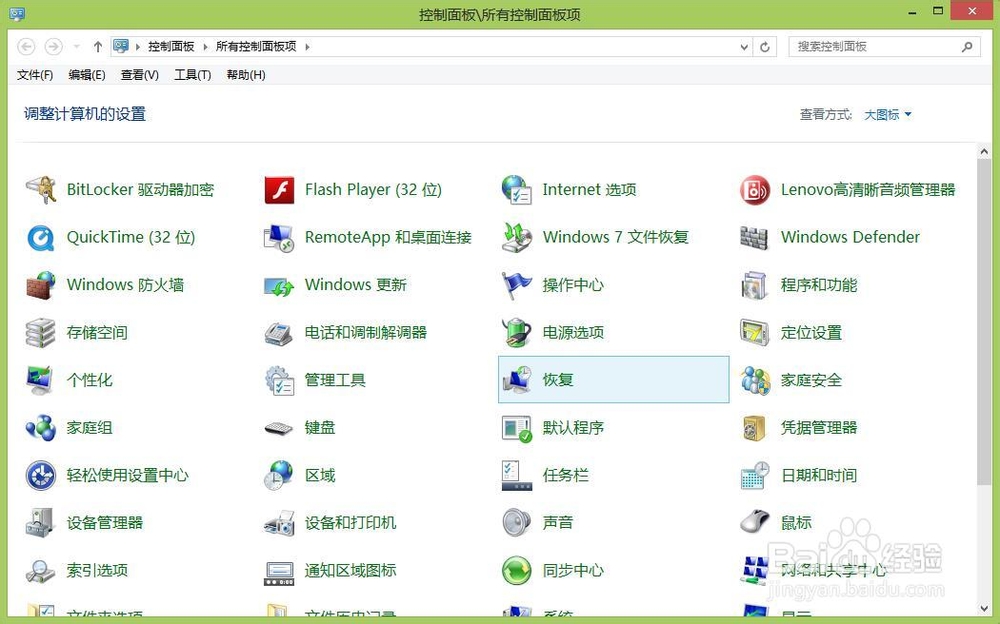Viewport: 1000px width, 624px height.
Task: Open the 查看(V) menu
Action: click(140, 75)
